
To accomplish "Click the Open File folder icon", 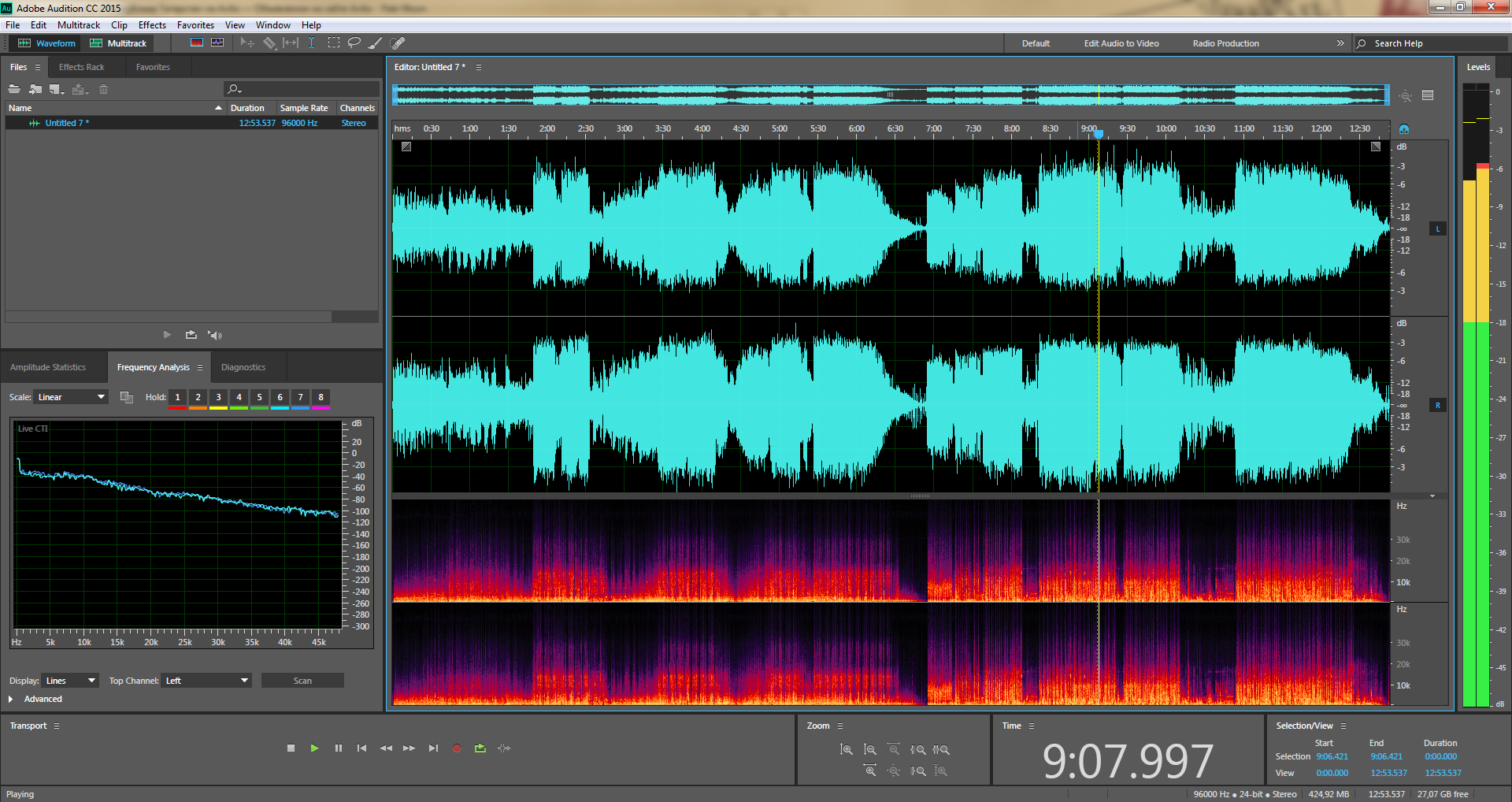I will 14,89.
